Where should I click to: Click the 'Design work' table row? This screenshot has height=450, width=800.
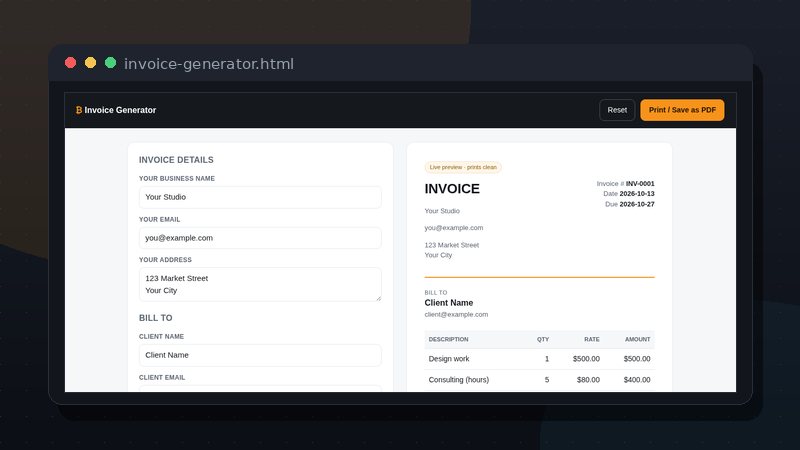[x=539, y=359]
